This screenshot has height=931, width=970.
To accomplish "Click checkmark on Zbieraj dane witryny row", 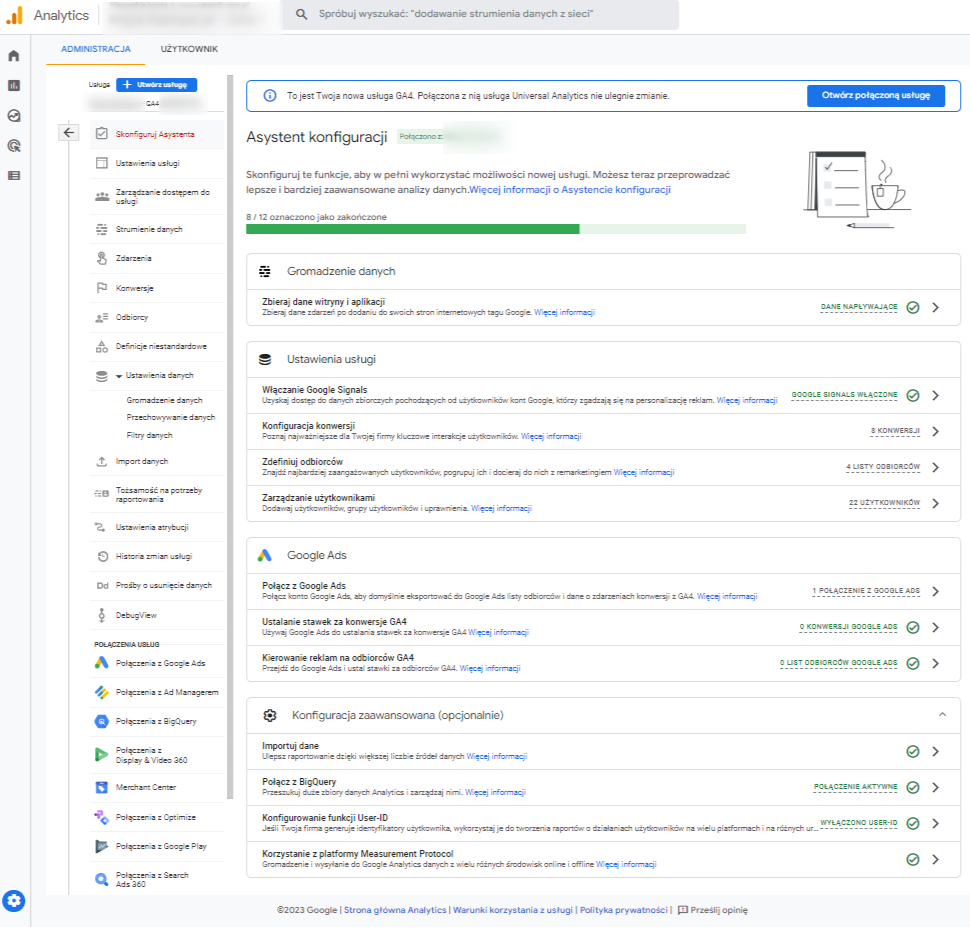I will click(x=912, y=307).
